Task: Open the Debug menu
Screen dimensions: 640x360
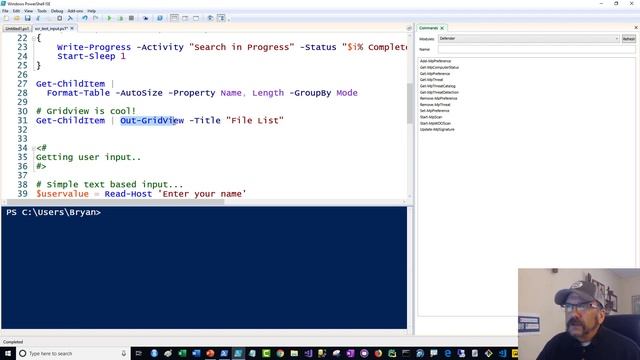Action: (x=57, y=11)
